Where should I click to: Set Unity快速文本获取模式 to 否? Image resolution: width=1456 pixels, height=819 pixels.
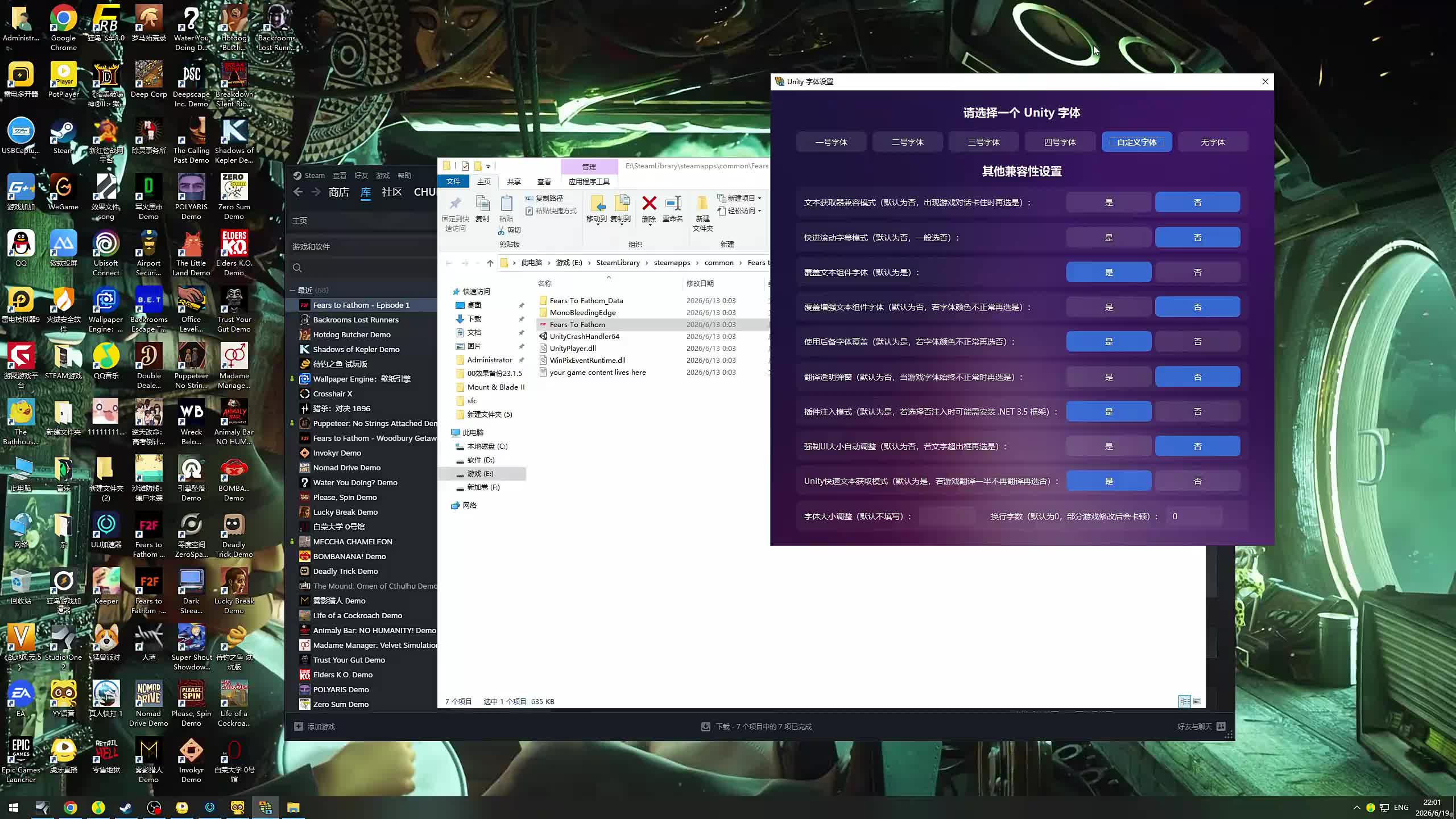point(1197,481)
